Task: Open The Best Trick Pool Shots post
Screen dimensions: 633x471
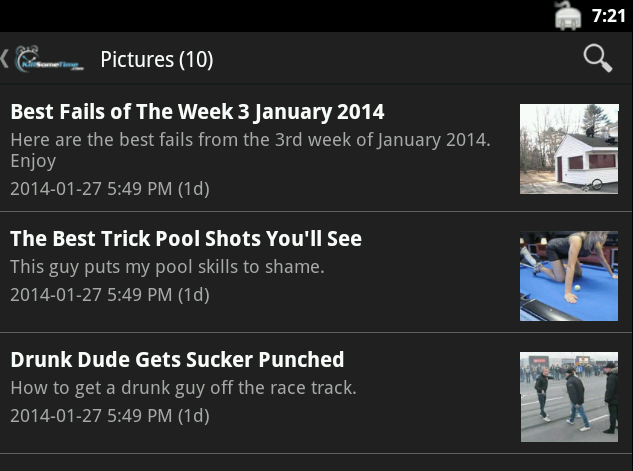Action: (x=186, y=239)
